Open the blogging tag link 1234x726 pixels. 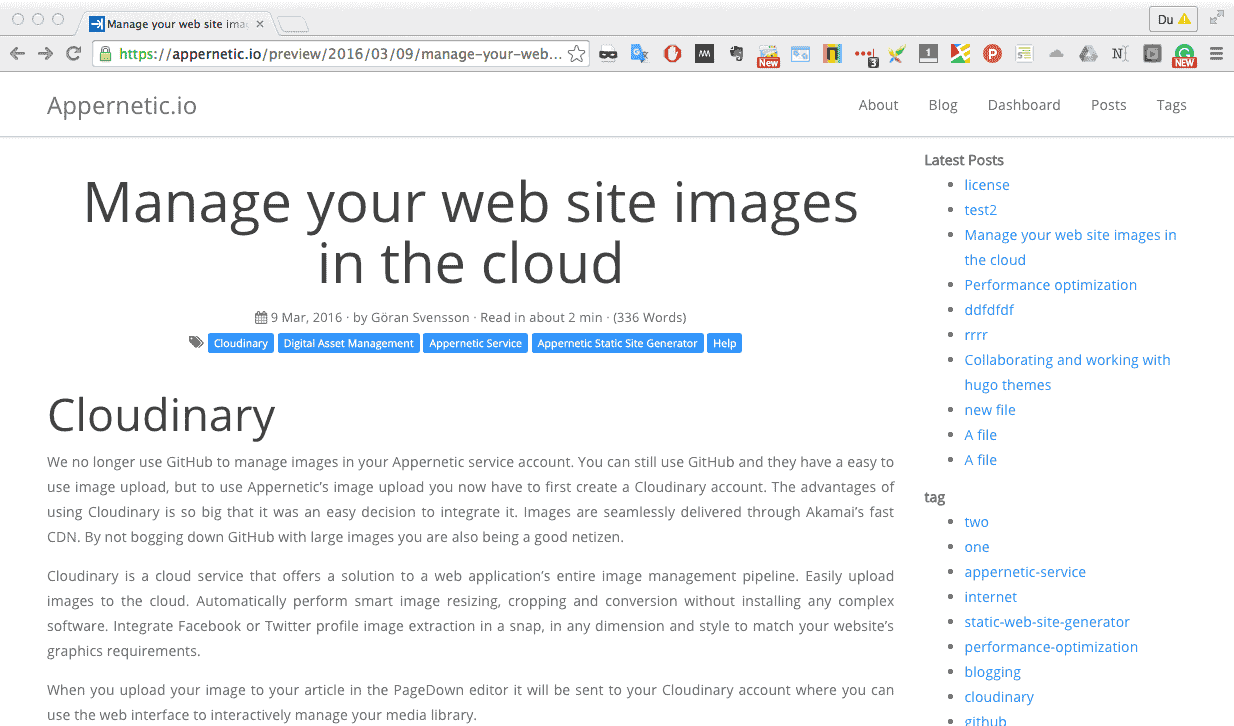(992, 672)
